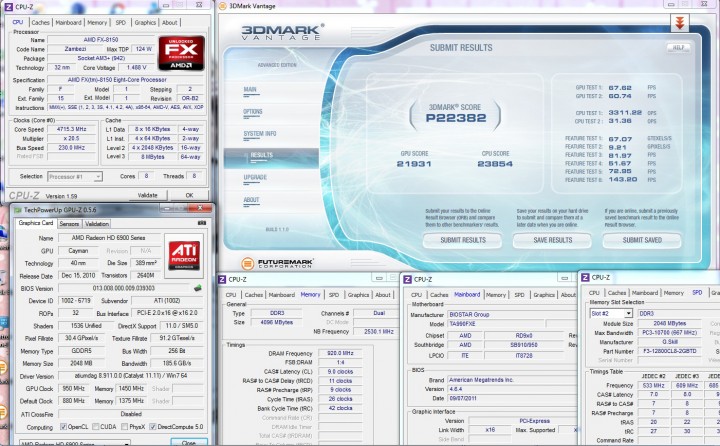Click the CPU-Z title icon above the AMD FX-8150 processor info
This screenshot has width=720, height=446.
coord(8,6)
